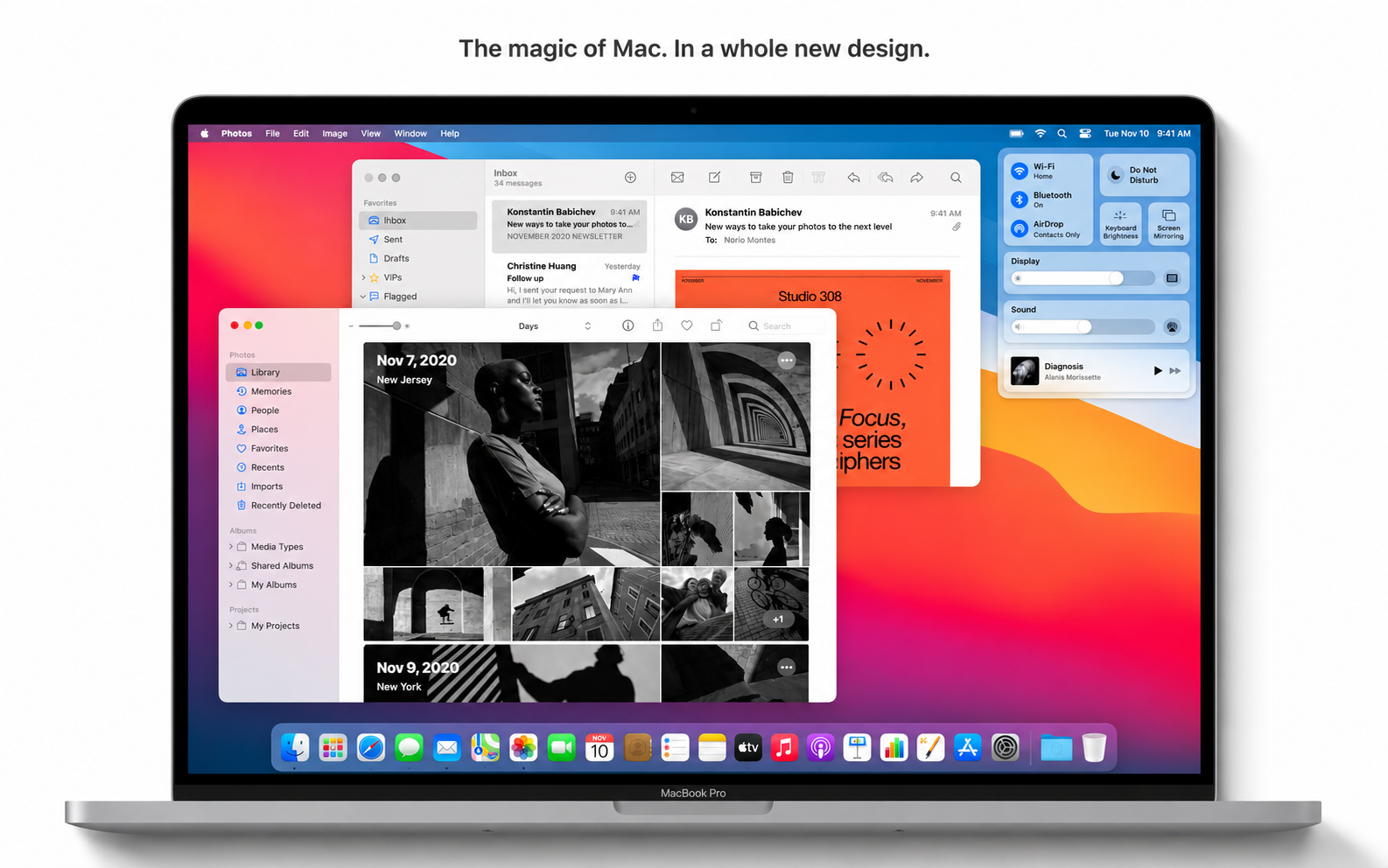
Task: Open System Preferences from the Dock
Action: pyautogui.click(x=1005, y=747)
